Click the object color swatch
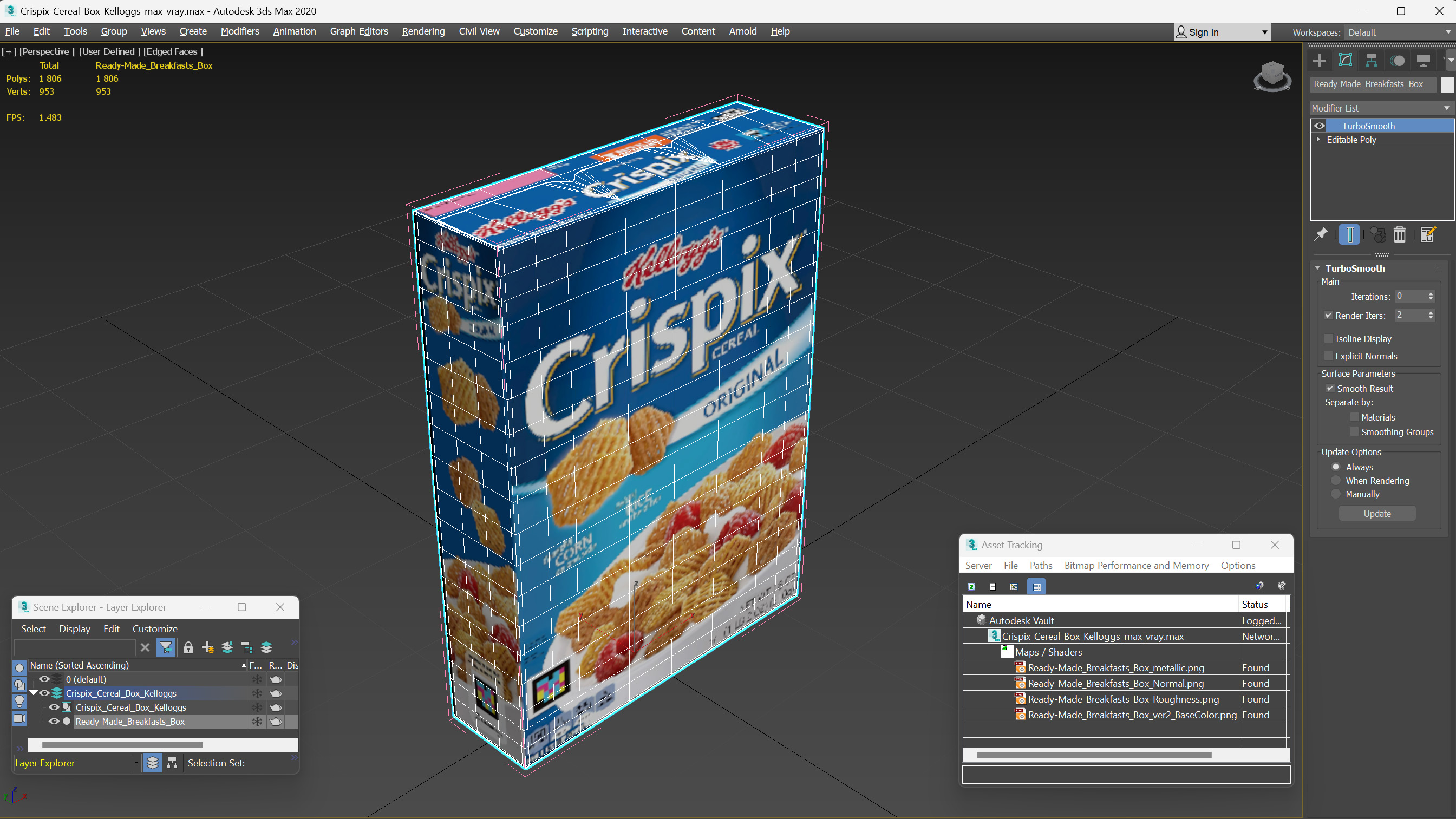Viewport: 1456px width, 819px height. point(1447,84)
